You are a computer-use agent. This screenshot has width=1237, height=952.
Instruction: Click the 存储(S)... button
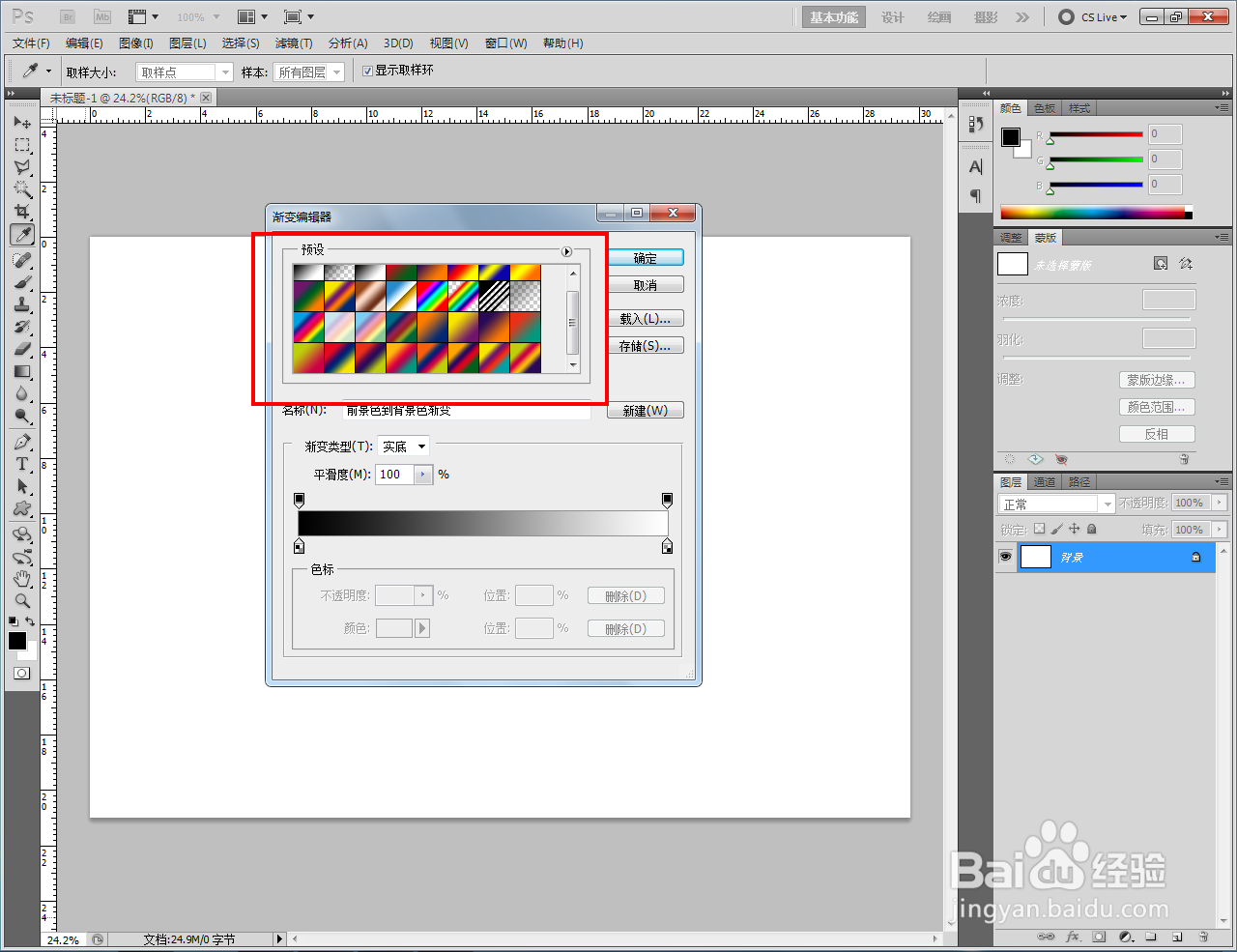646,345
